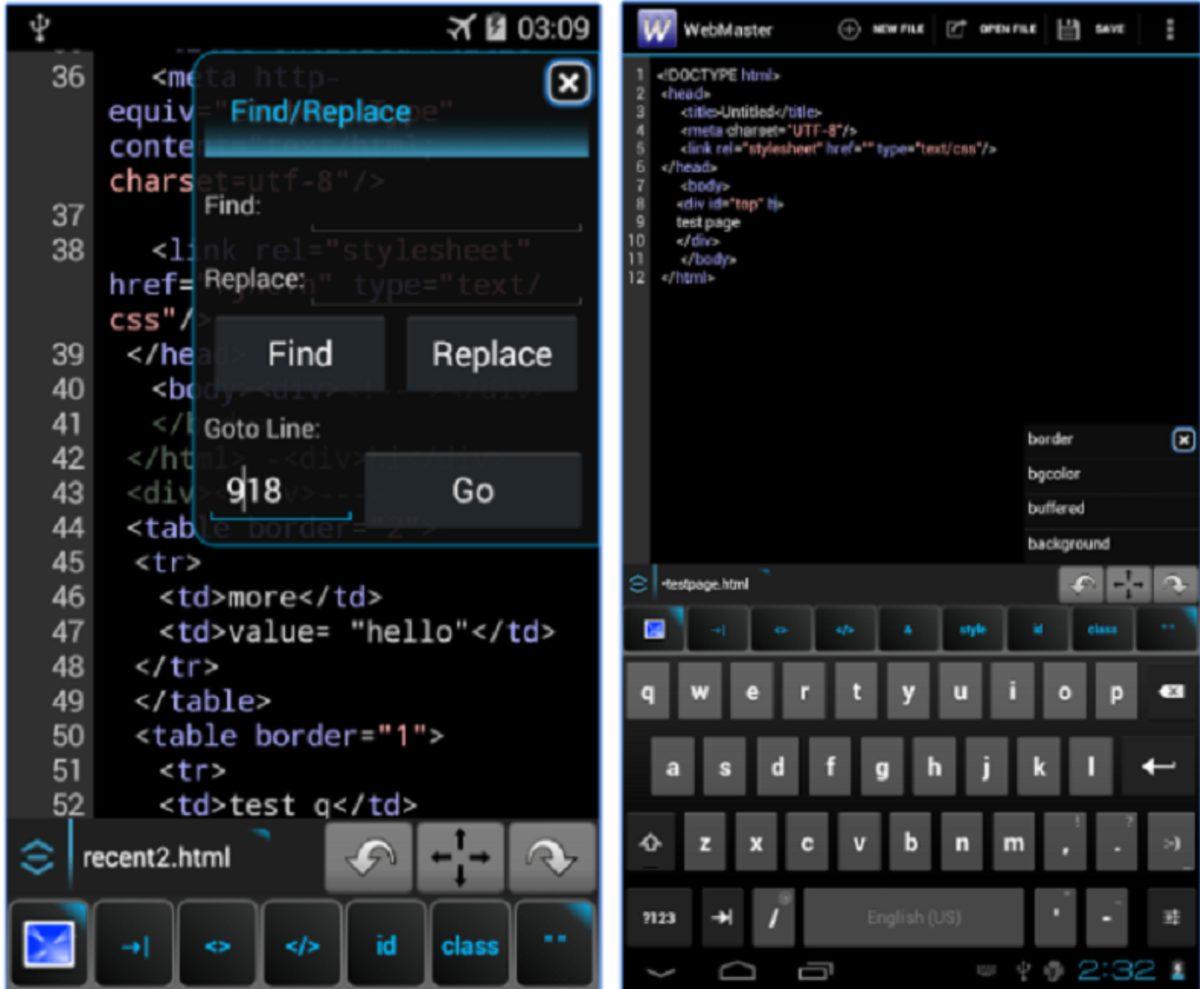The image size is (1200, 989).
Task: Toggle the shift key on the keyboard
Action: 650,843
